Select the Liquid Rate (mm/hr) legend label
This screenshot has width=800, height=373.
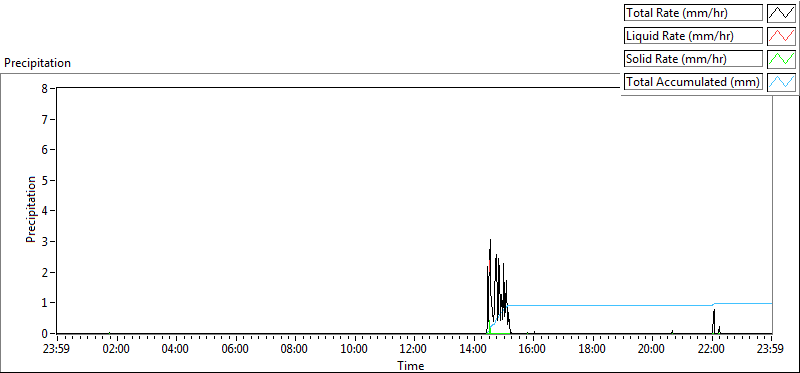(x=693, y=36)
